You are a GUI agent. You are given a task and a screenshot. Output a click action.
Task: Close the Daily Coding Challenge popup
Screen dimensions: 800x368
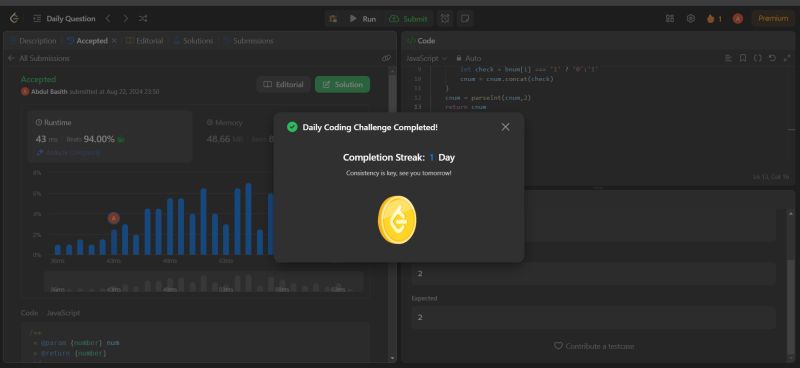(x=505, y=127)
